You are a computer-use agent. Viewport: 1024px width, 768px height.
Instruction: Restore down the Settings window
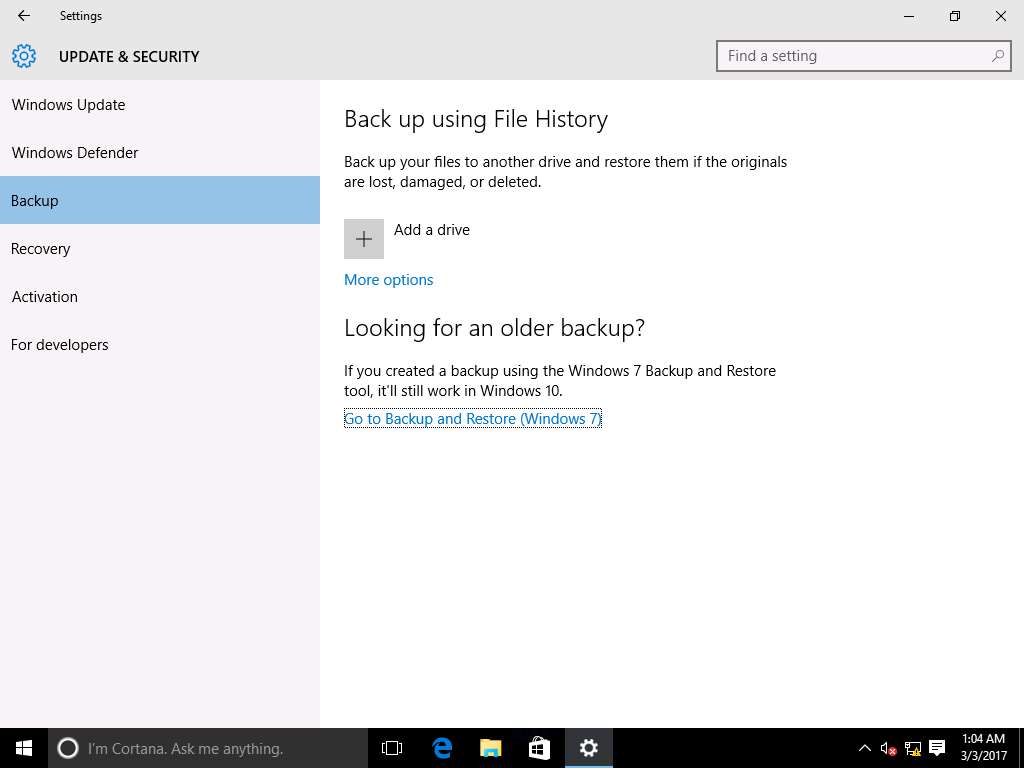tap(955, 16)
